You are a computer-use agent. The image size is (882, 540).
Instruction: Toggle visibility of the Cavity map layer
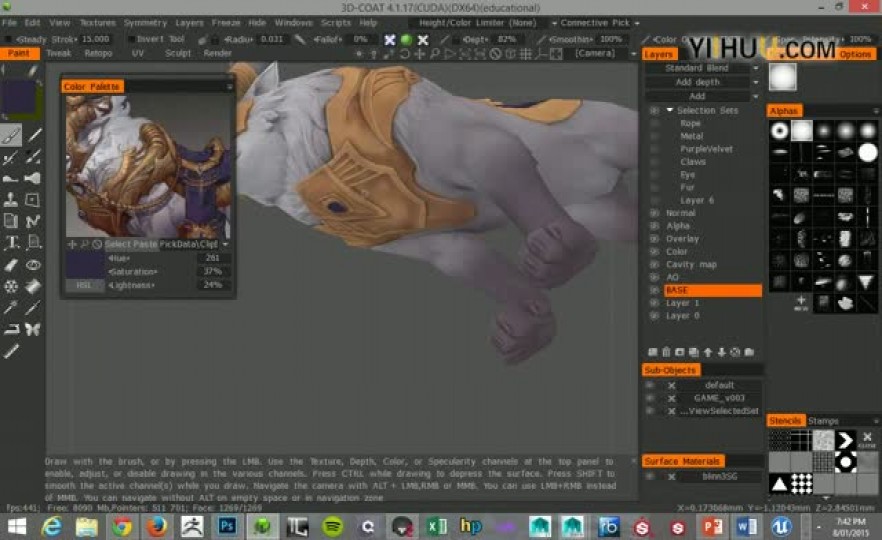coord(654,264)
